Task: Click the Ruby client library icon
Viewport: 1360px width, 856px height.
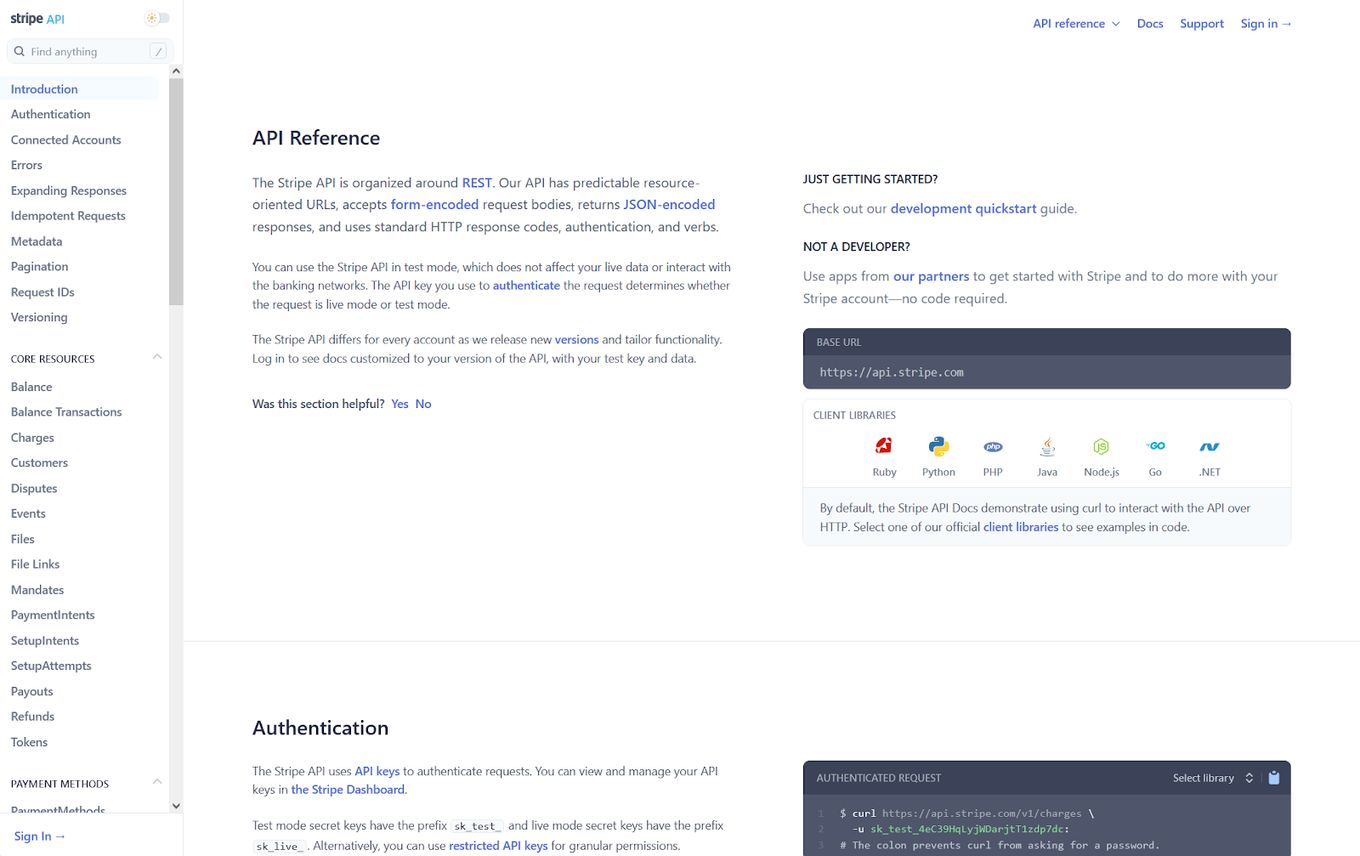Action: click(884, 446)
